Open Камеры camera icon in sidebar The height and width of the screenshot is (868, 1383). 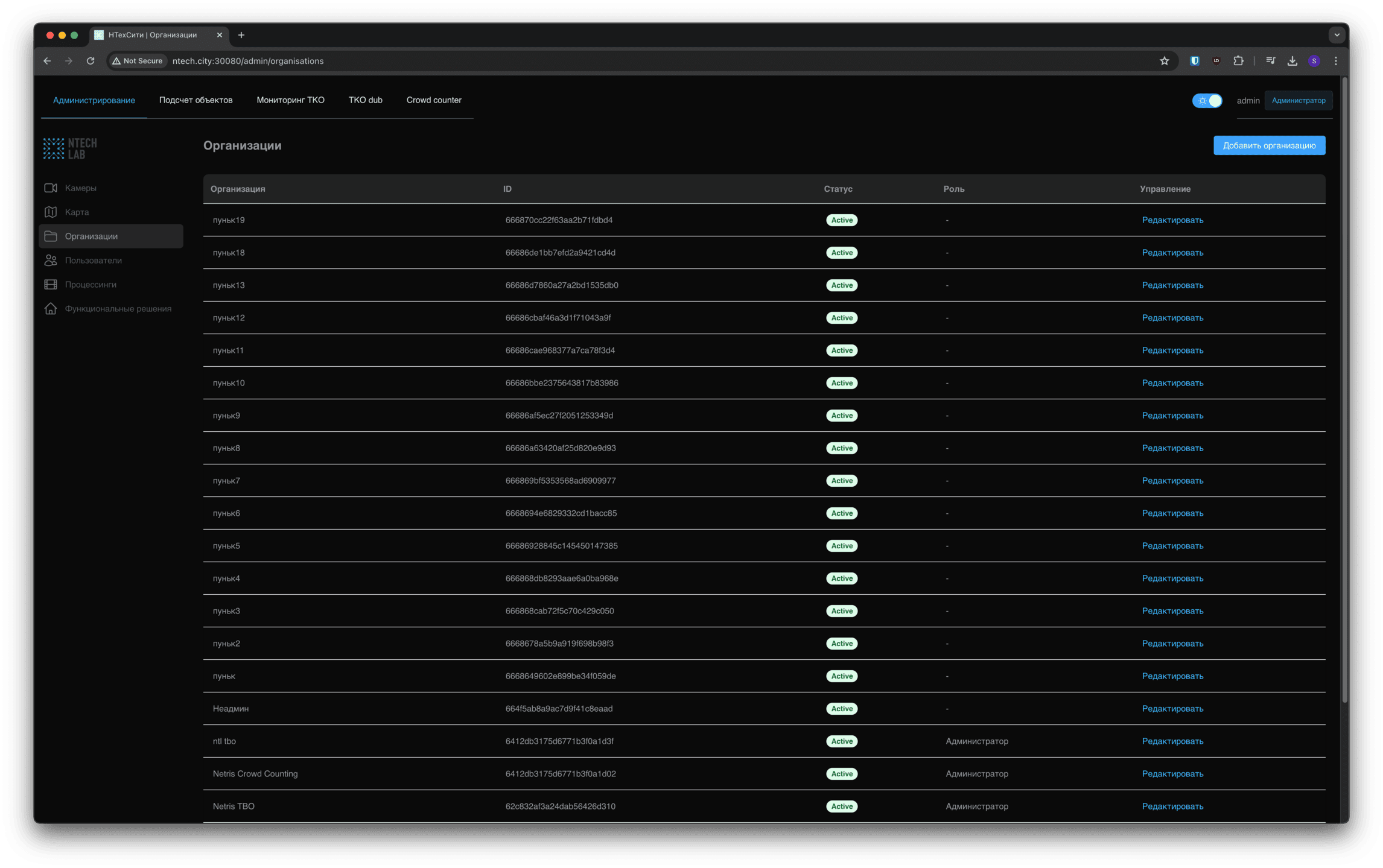51,188
